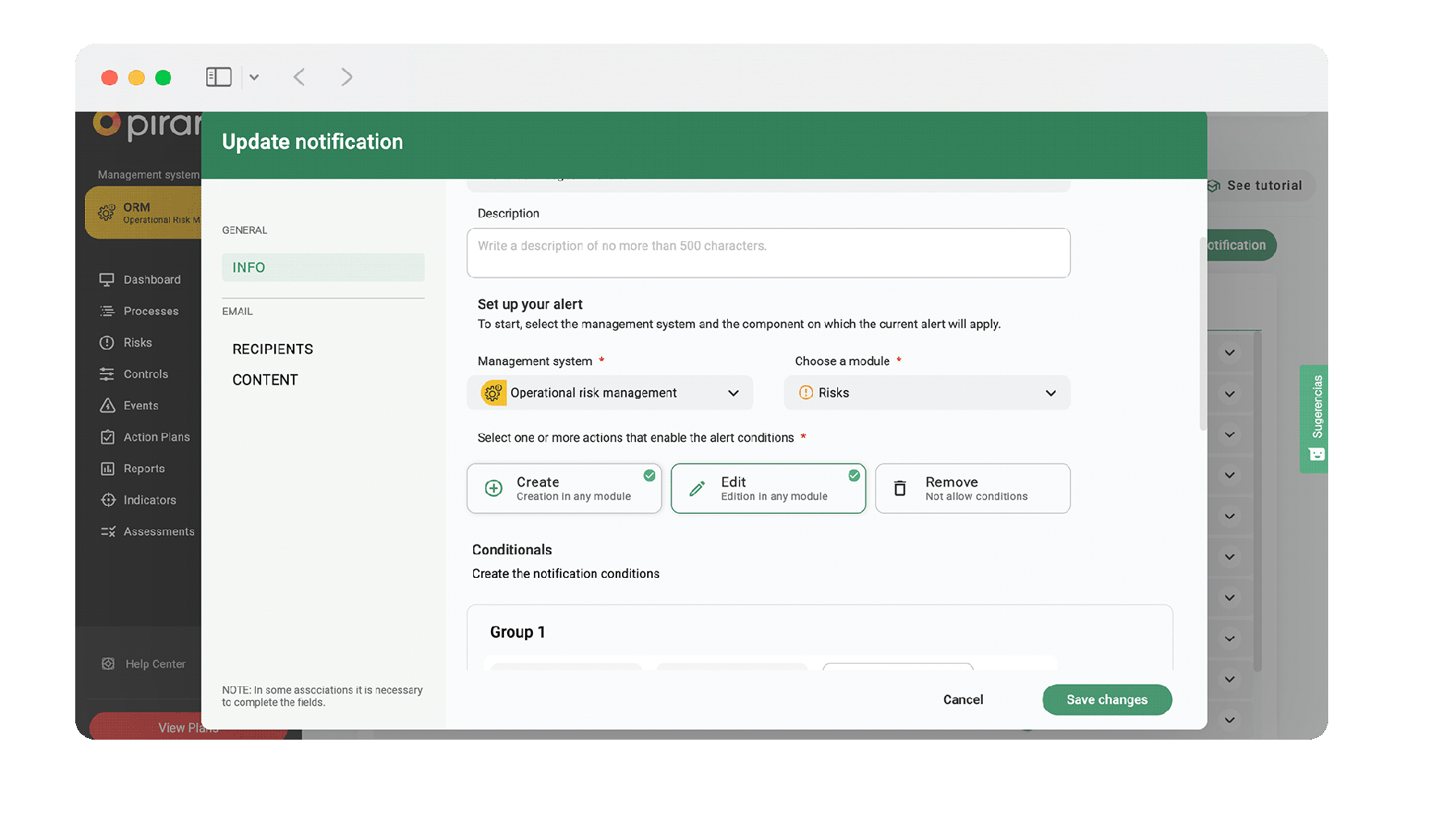Click the Description text field
The image size is (1456, 819).
pos(768,252)
